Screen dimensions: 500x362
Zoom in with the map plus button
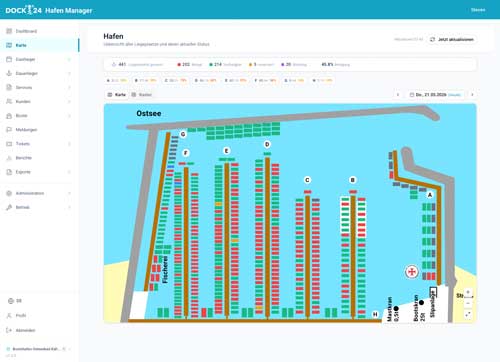click(468, 292)
